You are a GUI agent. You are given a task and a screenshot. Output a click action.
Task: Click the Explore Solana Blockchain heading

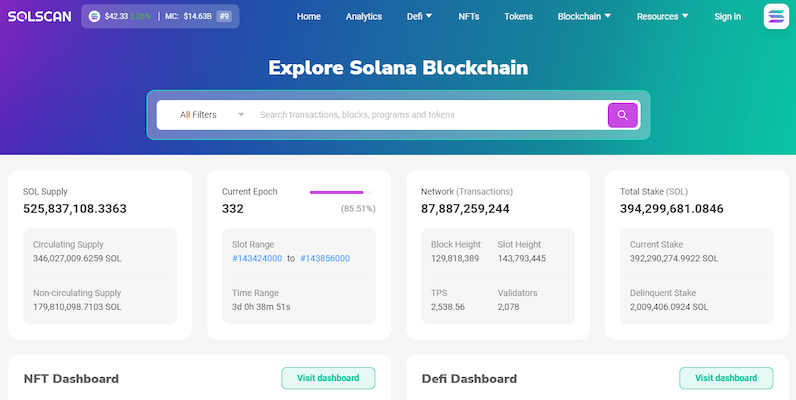398,68
